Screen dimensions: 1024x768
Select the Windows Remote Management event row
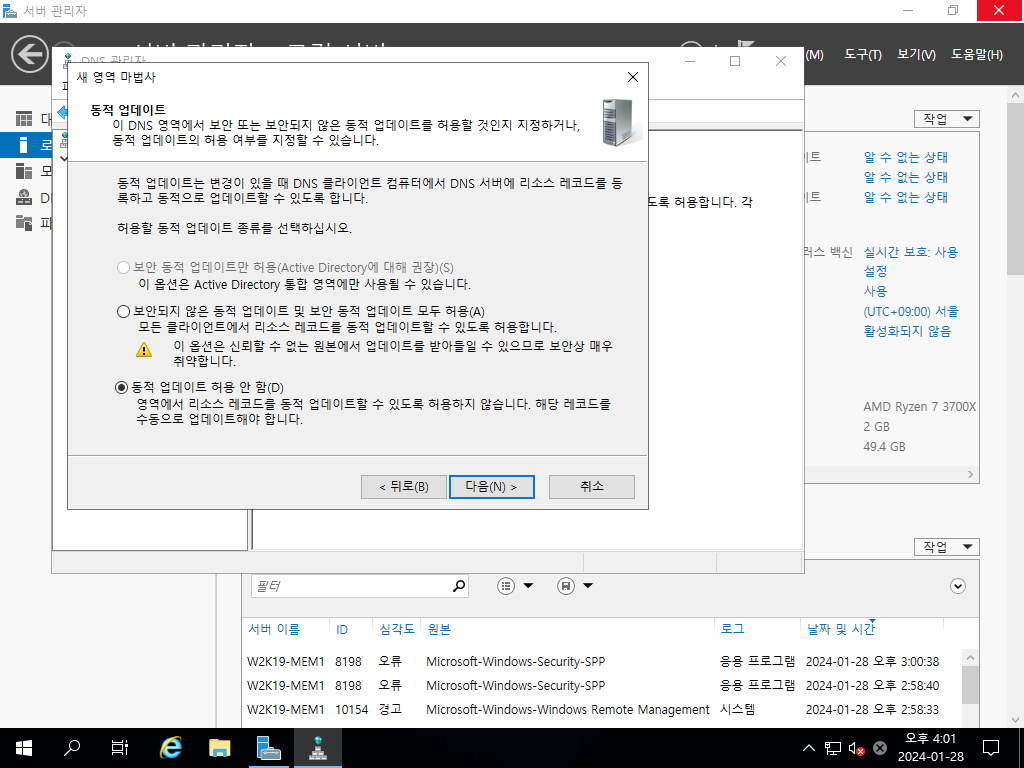pos(603,709)
